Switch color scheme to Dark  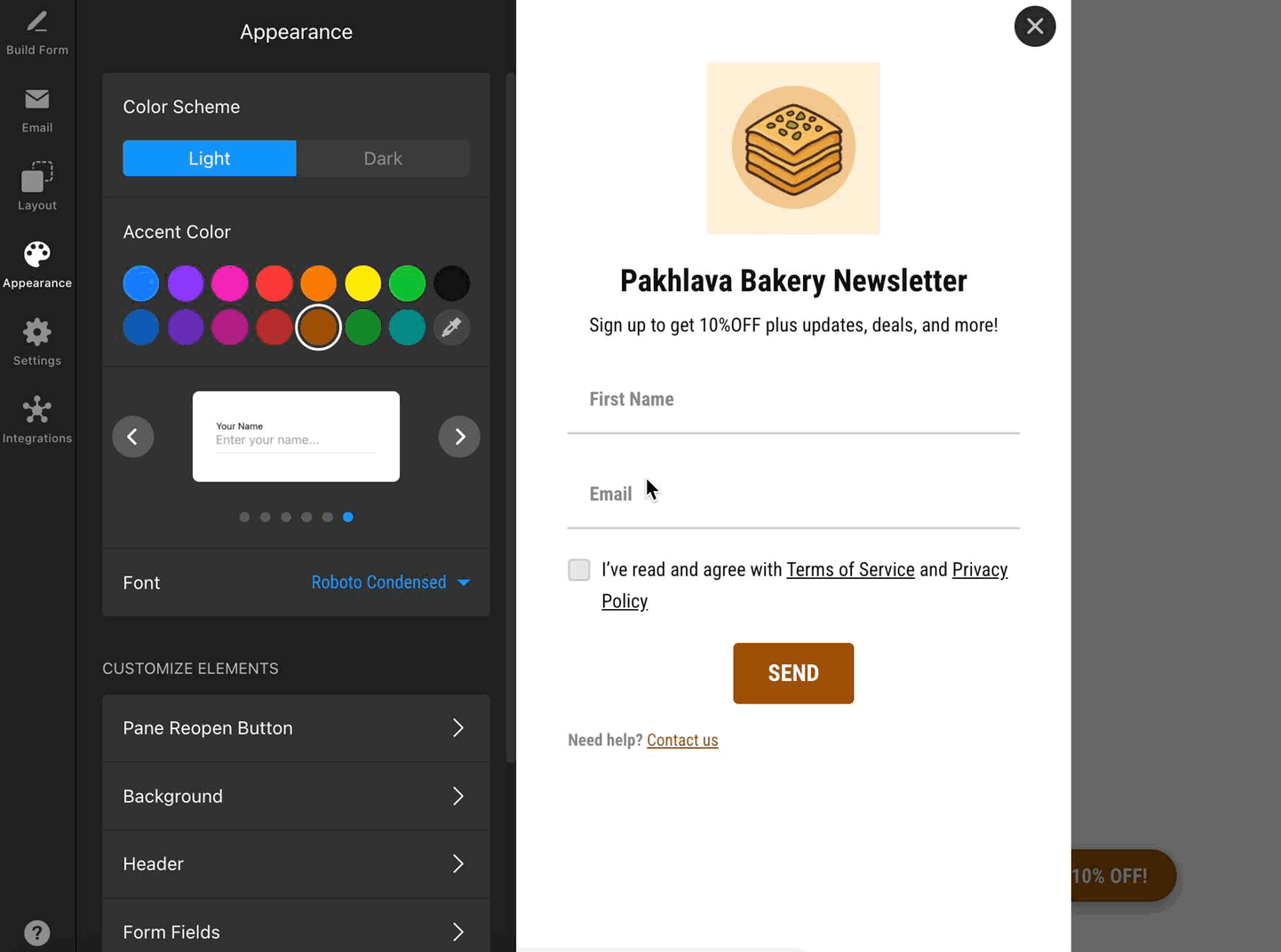tap(383, 158)
